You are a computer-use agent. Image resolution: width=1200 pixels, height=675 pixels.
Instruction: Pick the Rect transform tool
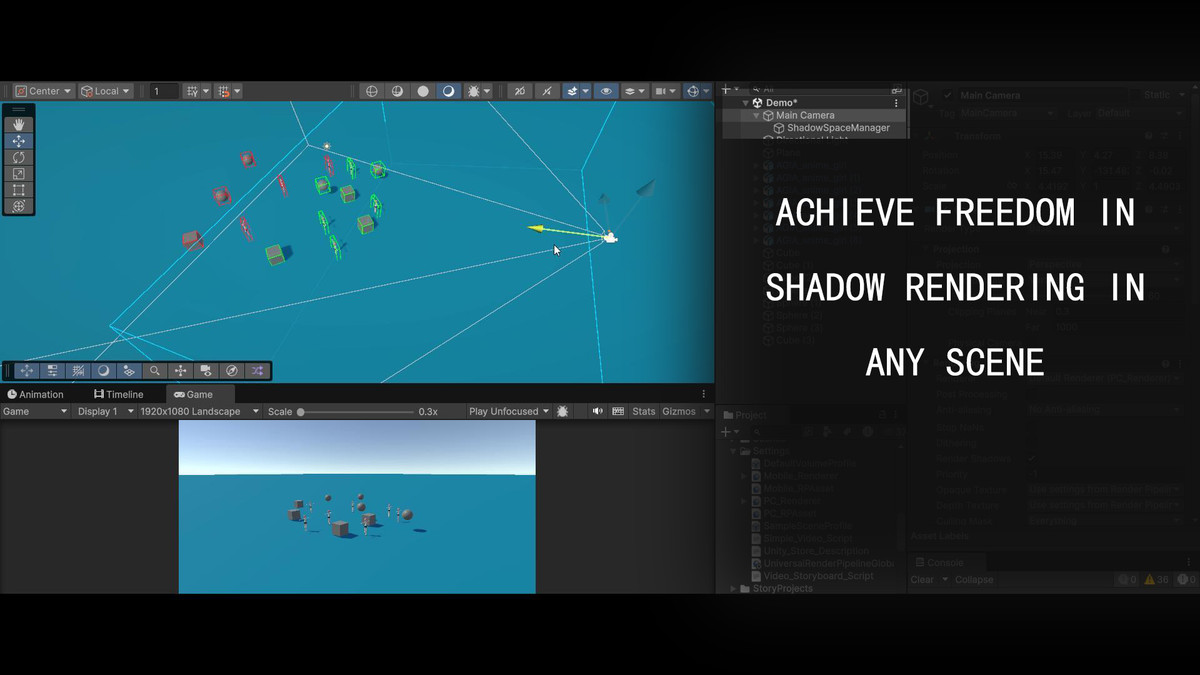pyautogui.click(x=18, y=190)
